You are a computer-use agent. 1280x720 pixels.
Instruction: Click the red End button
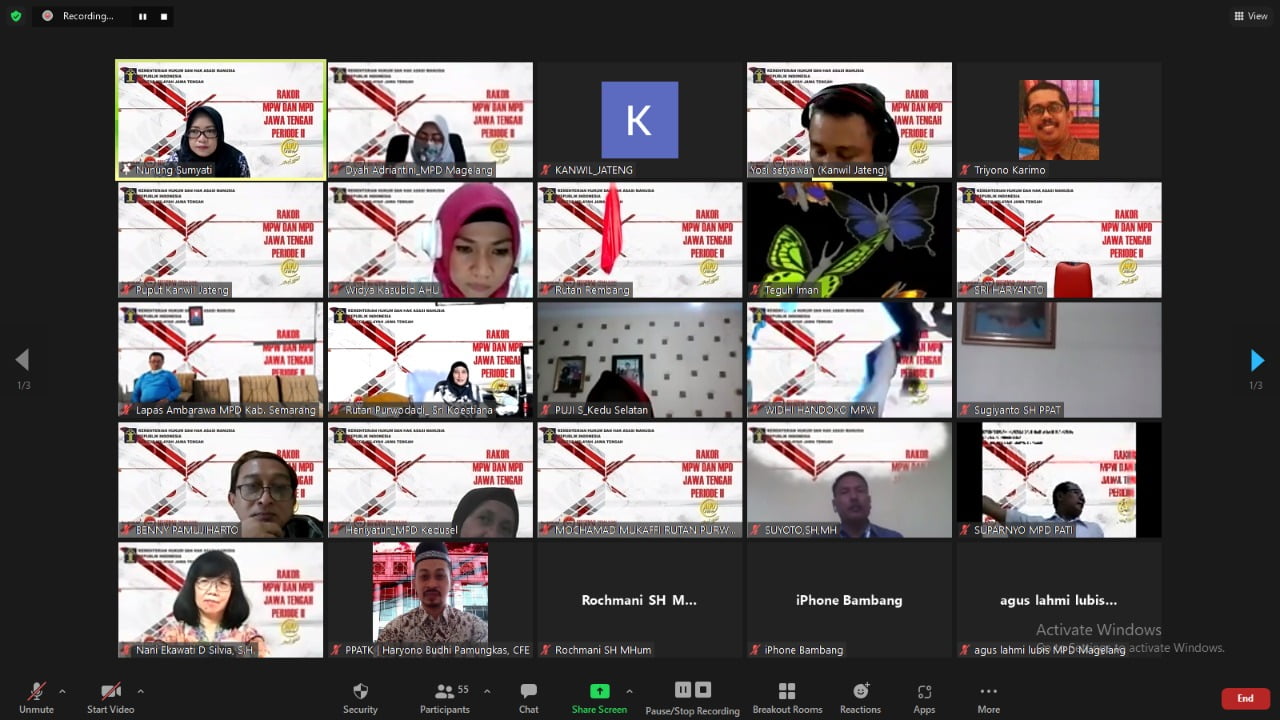tap(1245, 698)
